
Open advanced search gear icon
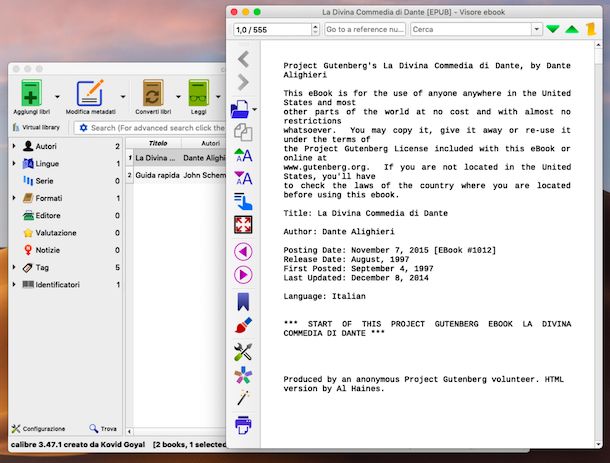coord(83,128)
